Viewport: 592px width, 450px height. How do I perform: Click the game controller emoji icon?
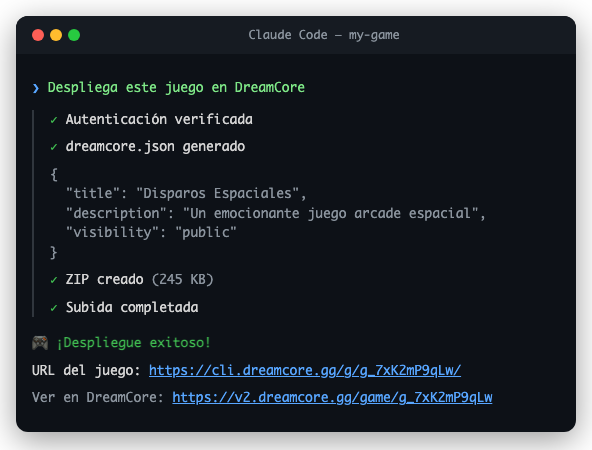[x=40, y=343]
